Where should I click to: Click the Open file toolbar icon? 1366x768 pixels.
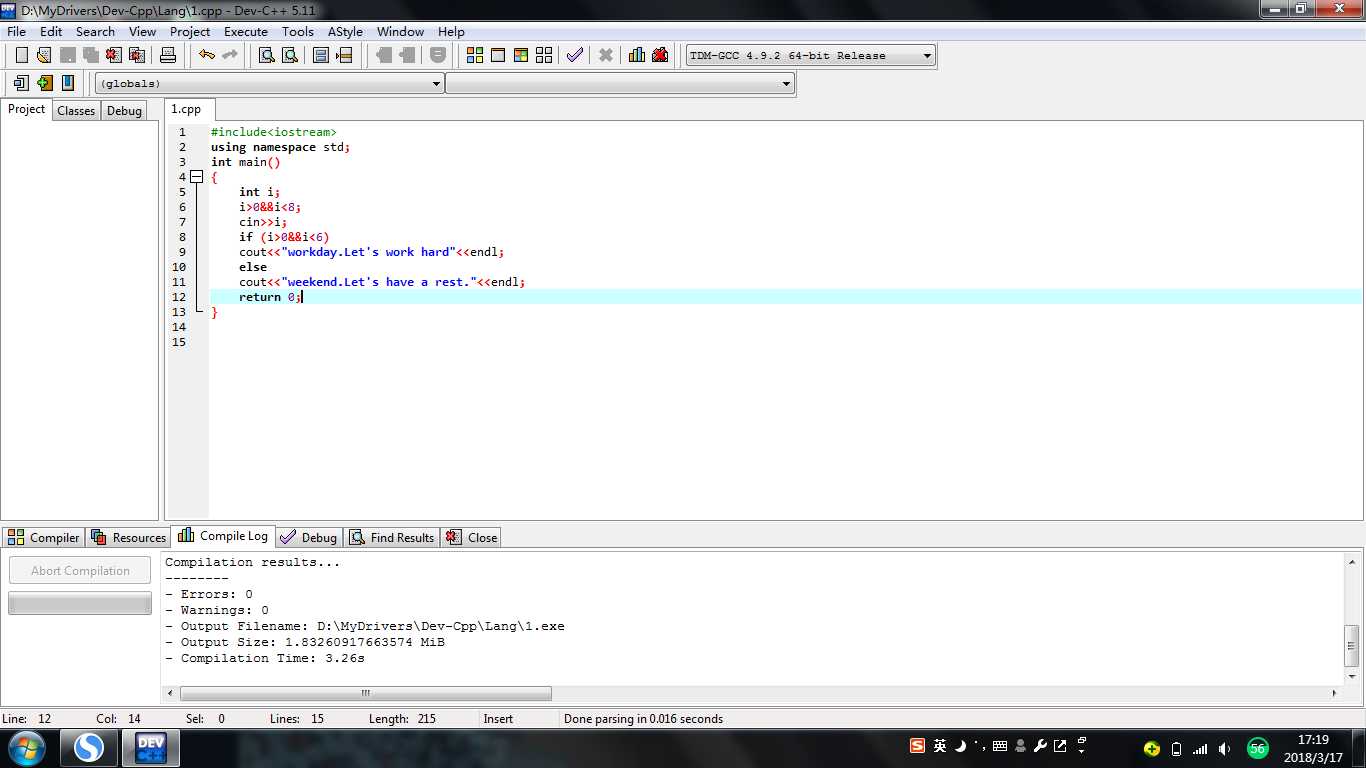tap(44, 55)
